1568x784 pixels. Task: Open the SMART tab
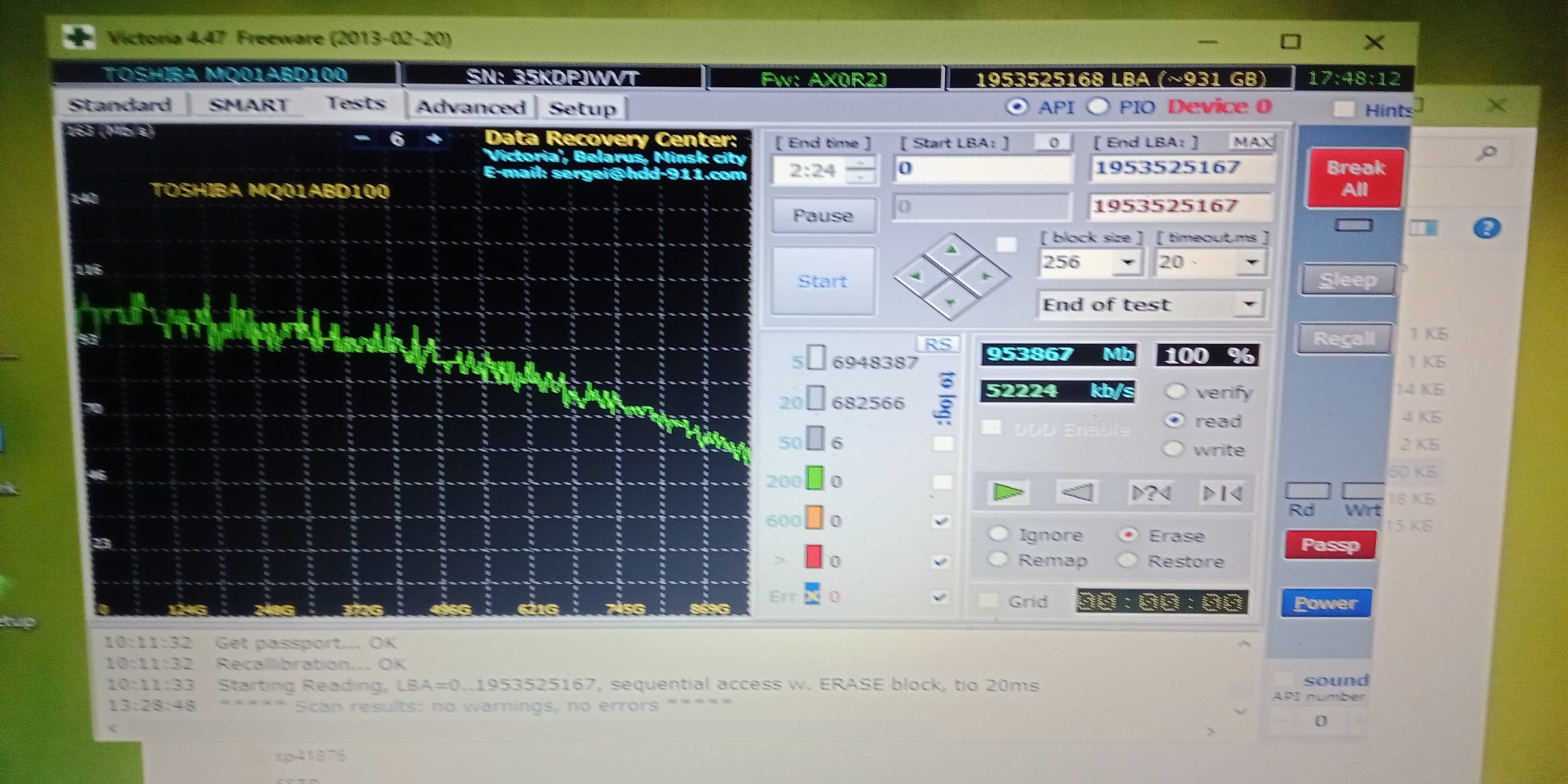click(248, 106)
